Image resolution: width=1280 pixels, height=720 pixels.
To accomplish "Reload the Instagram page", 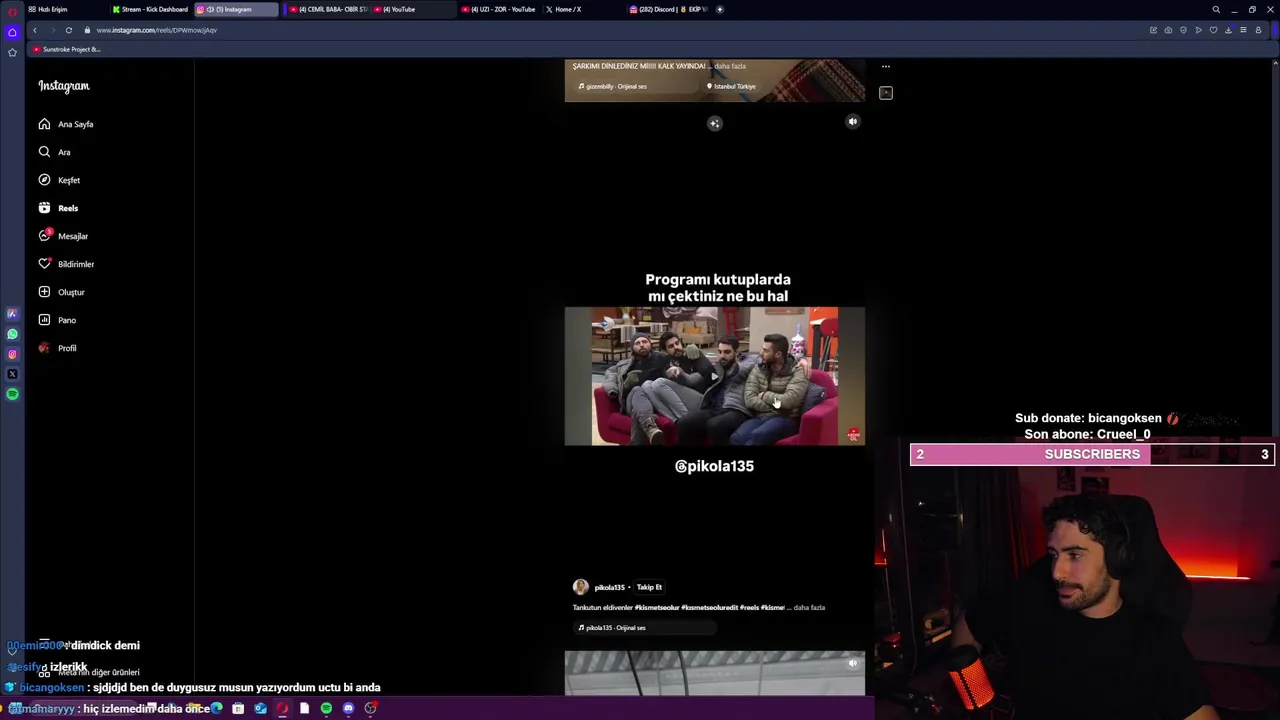I will (69, 30).
